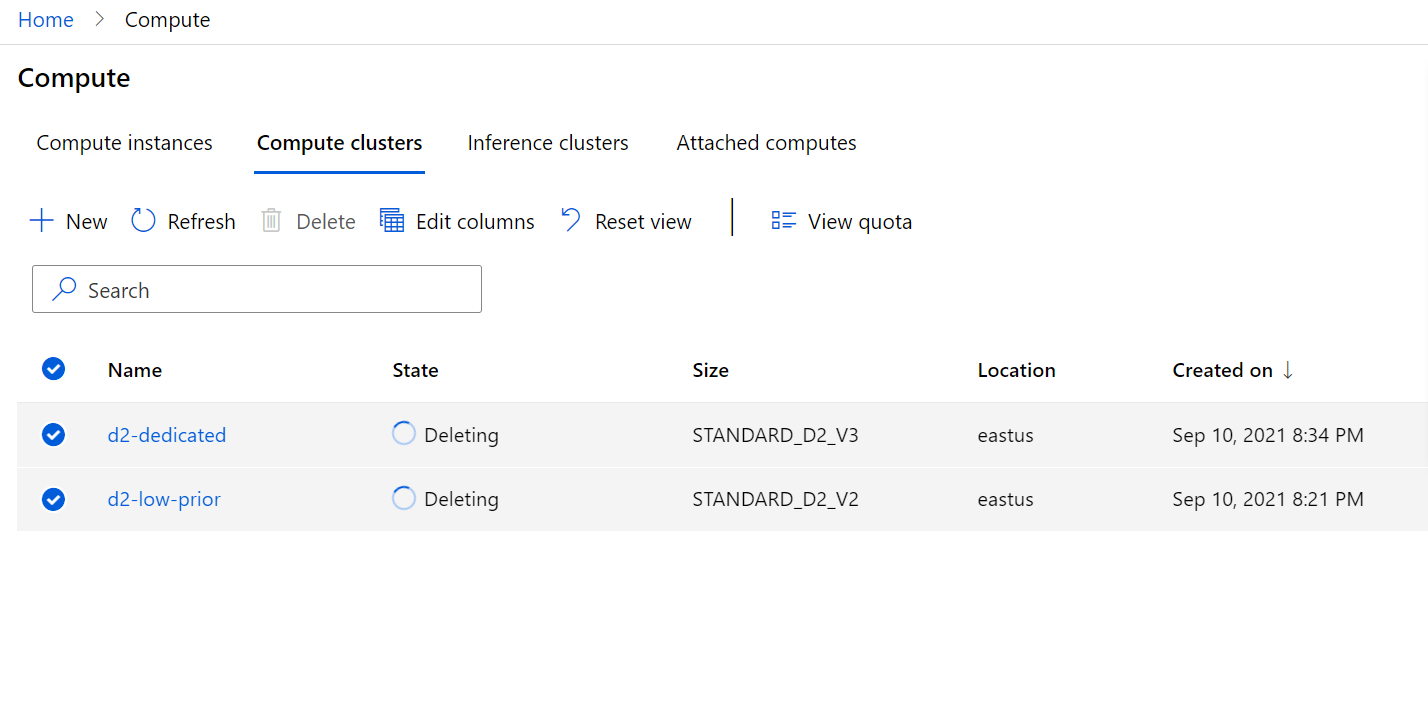Switch to the Compute instances tab
This screenshot has height=718, width=1428.
(x=124, y=142)
